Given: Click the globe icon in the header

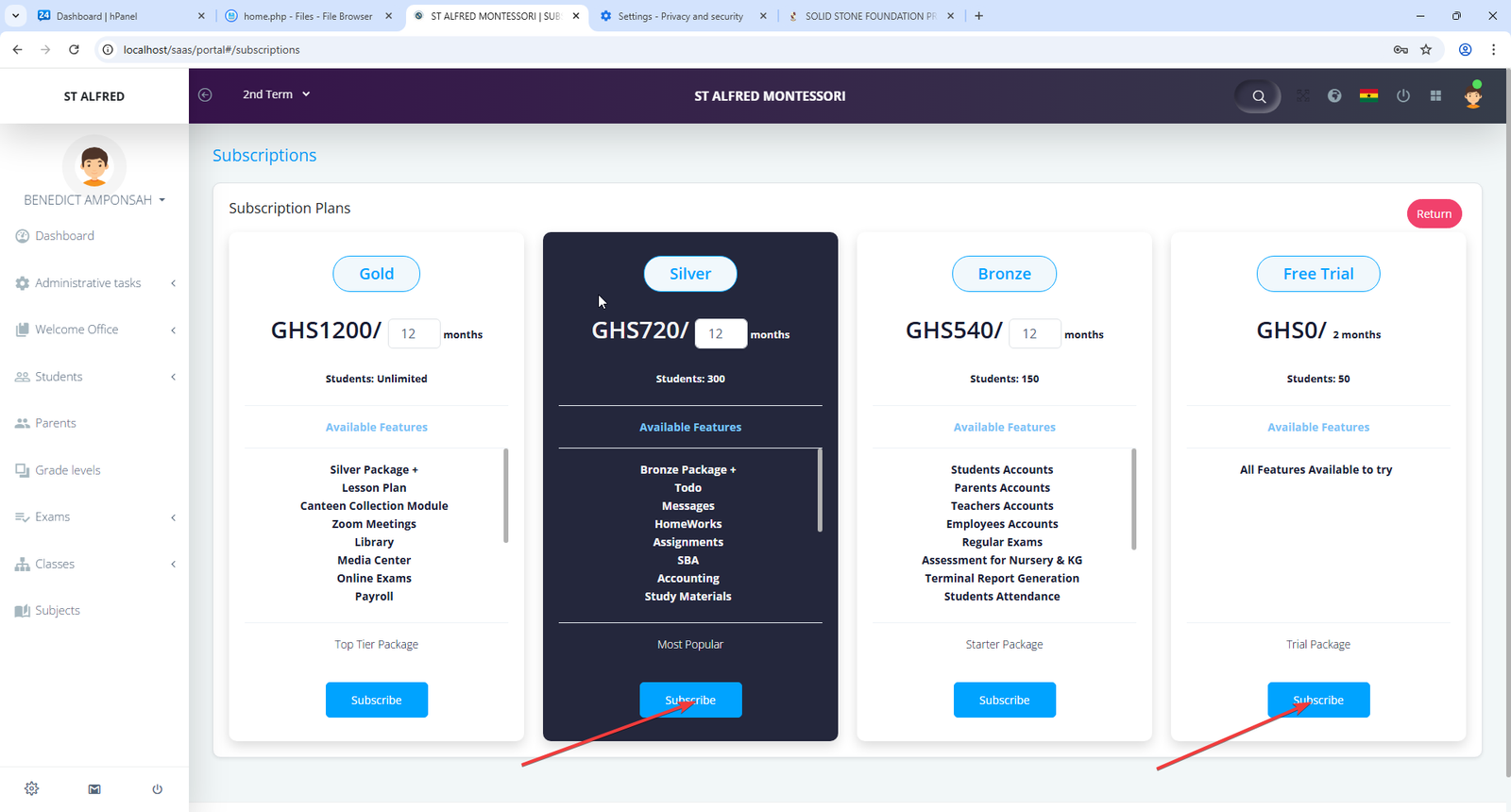Looking at the screenshot, I should coord(1334,95).
